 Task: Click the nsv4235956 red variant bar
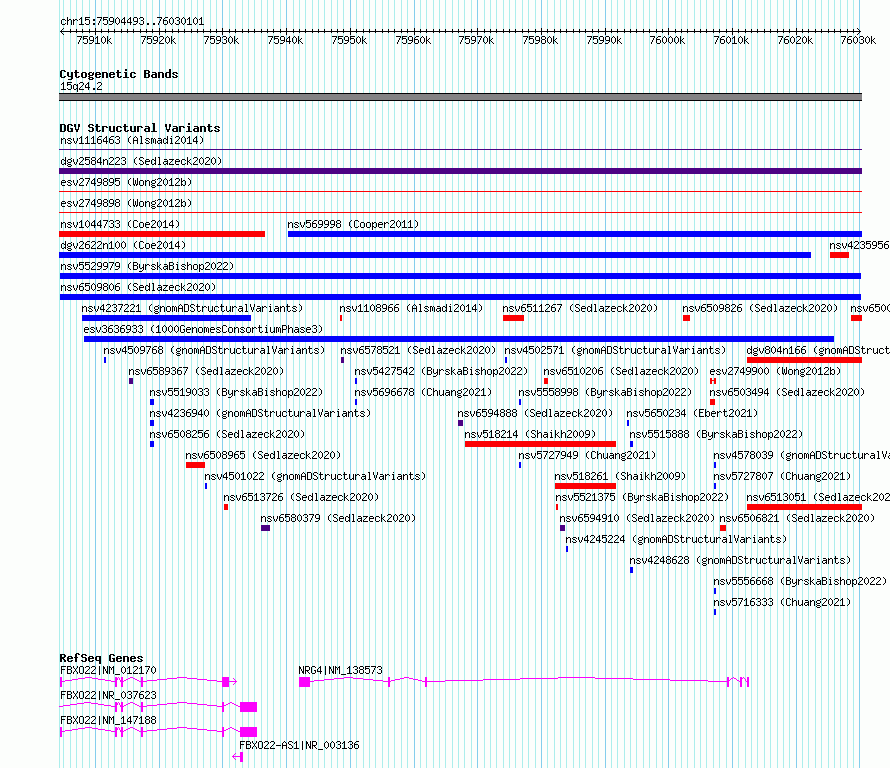coord(839,255)
